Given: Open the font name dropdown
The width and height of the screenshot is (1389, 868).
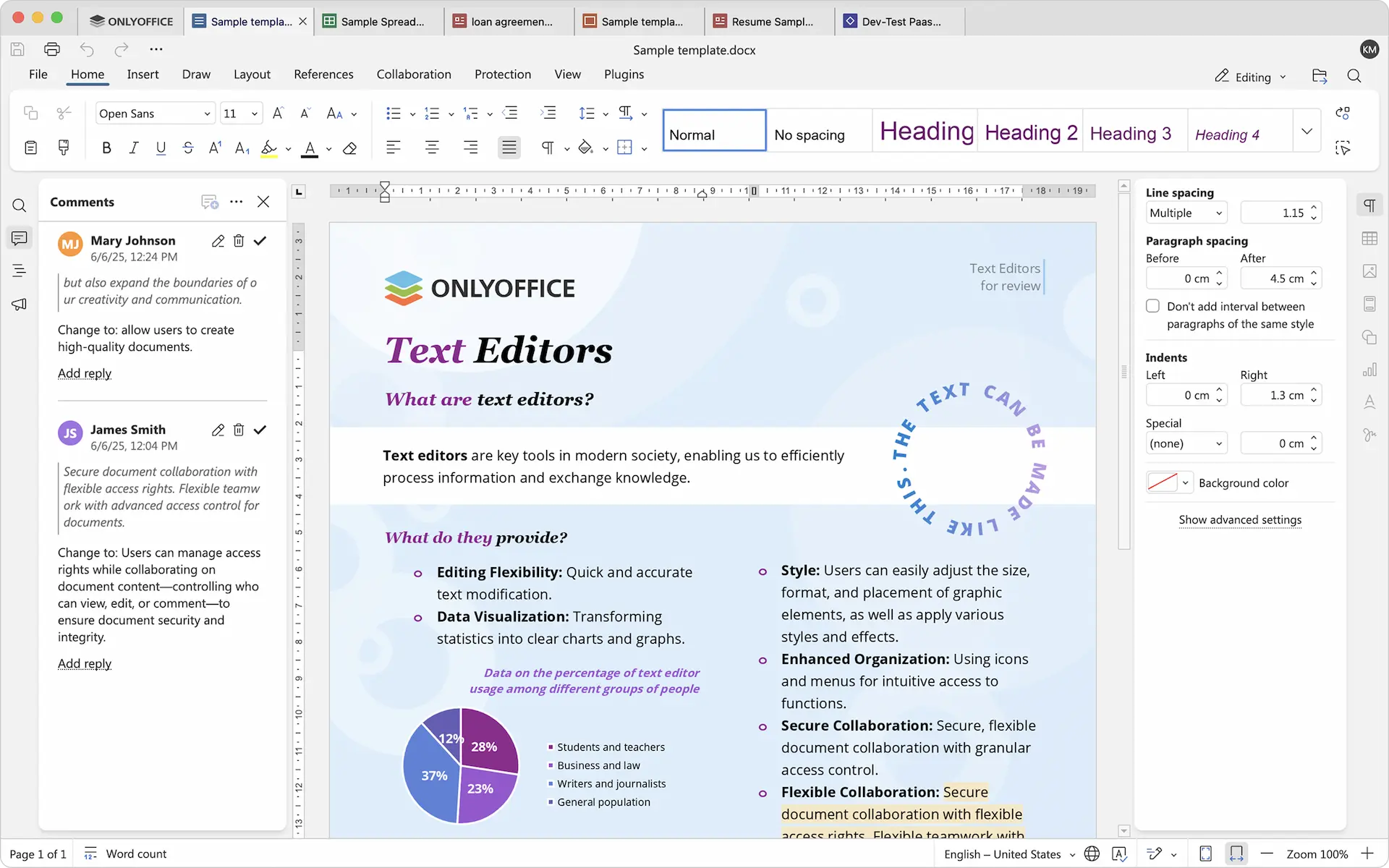Looking at the screenshot, I should (207, 114).
